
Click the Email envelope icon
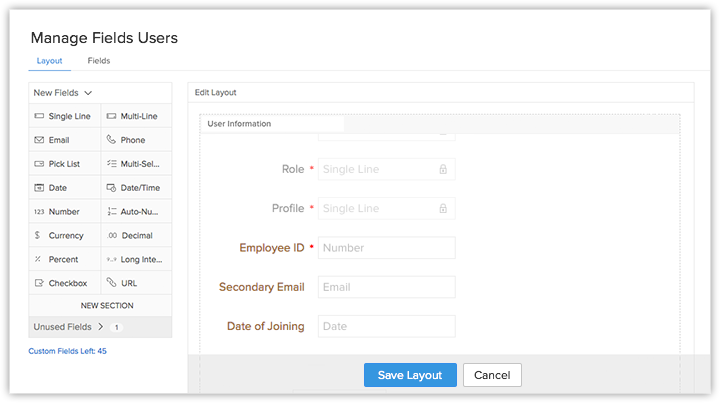click(x=39, y=141)
